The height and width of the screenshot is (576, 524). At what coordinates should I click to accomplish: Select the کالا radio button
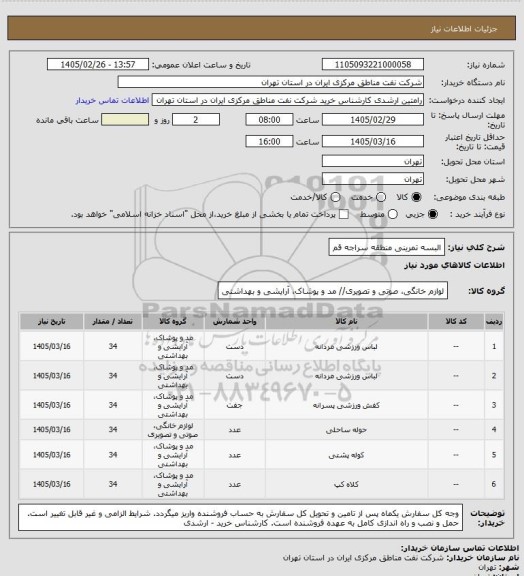pyautogui.click(x=416, y=197)
